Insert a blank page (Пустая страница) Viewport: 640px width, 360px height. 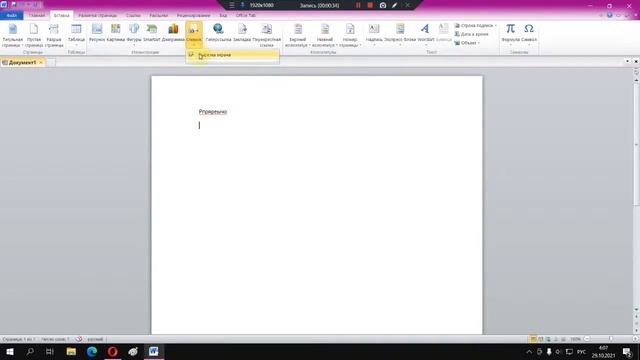coord(34,36)
